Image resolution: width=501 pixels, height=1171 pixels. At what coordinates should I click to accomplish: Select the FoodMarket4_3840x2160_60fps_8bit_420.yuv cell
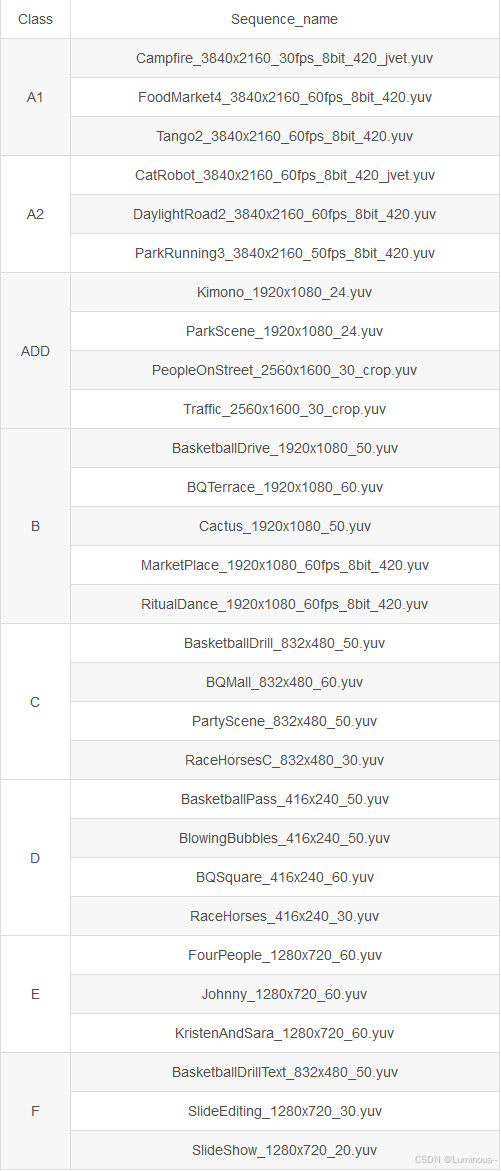point(284,97)
